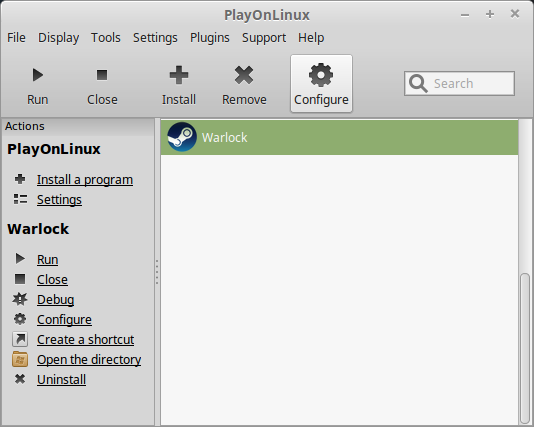Viewport: 534px width, 427px height.
Task: Maximize the PlayOnLinux window
Action: 490,14
